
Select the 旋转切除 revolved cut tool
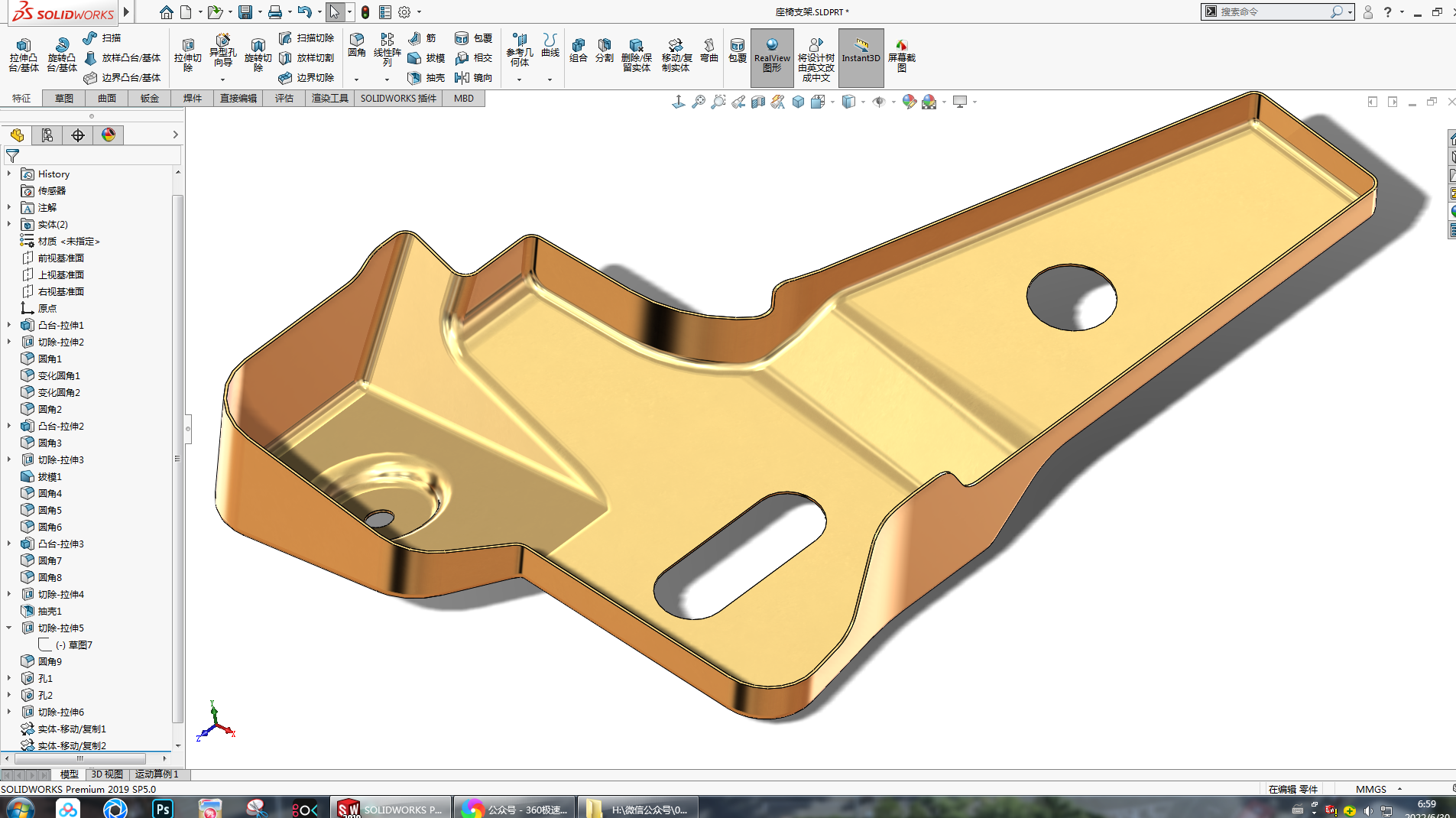[x=258, y=55]
